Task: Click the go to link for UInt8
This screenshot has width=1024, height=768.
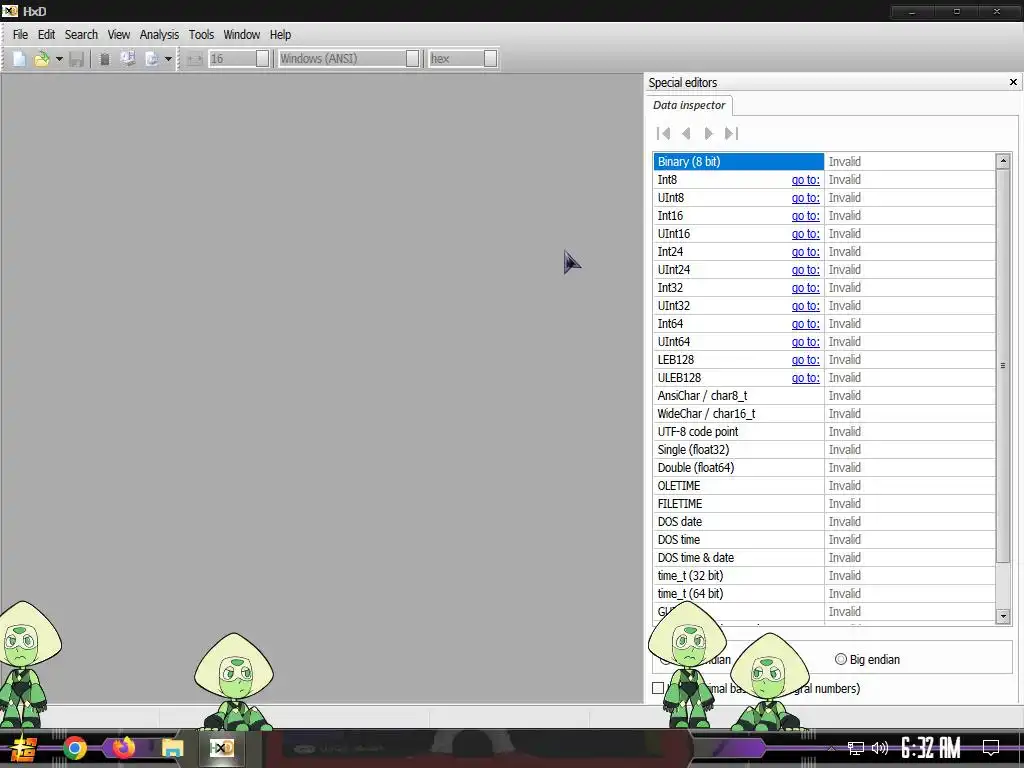Action: click(x=805, y=198)
